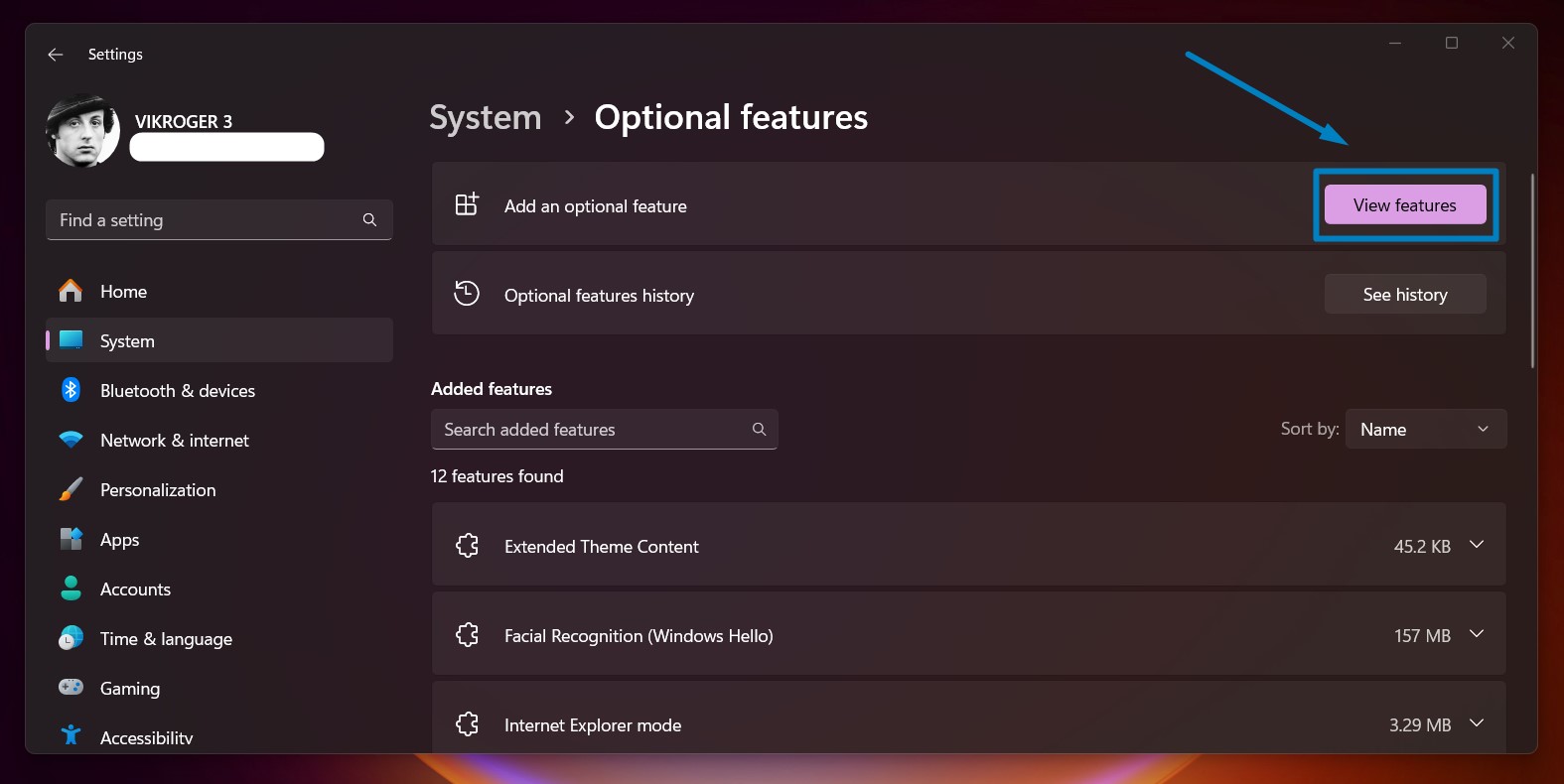This screenshot has height=784, width=1564.
Task: Open Home in the sidebar
Action: 219,292
